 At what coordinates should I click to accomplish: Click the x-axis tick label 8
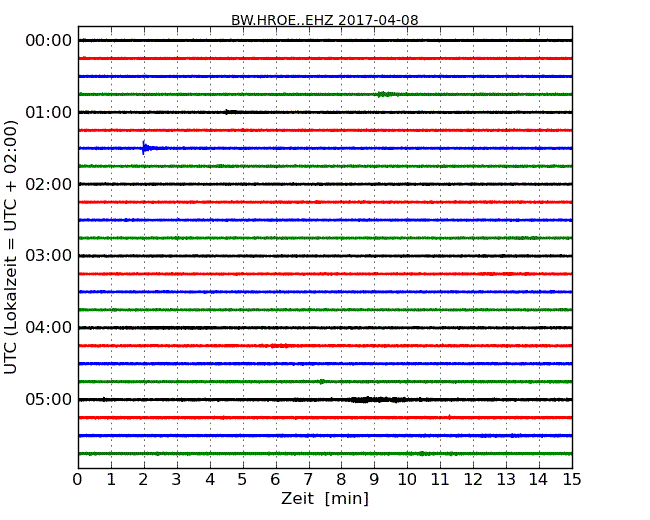click(341, 480)
